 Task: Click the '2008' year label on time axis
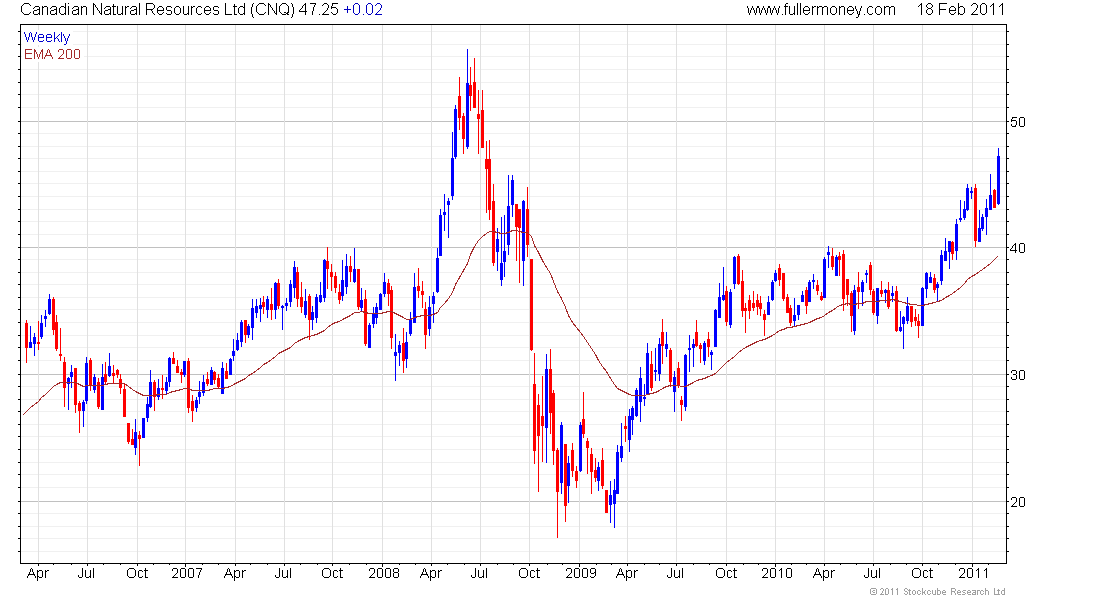[x=384, y=573]
